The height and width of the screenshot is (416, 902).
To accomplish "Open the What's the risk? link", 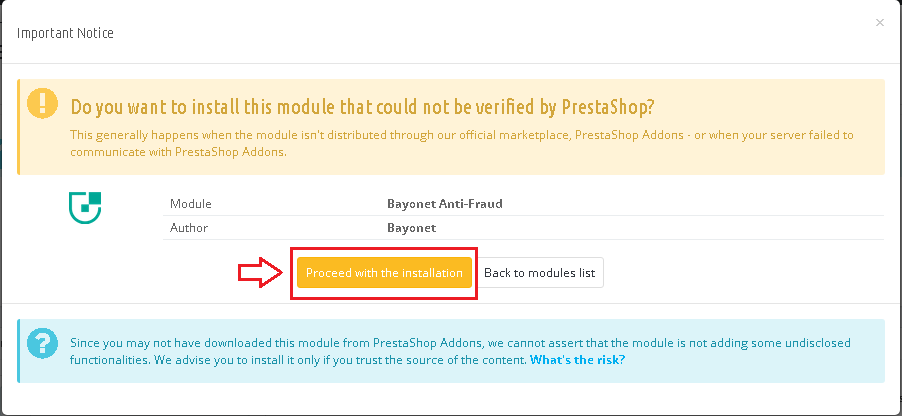I will tap(577, 361).
